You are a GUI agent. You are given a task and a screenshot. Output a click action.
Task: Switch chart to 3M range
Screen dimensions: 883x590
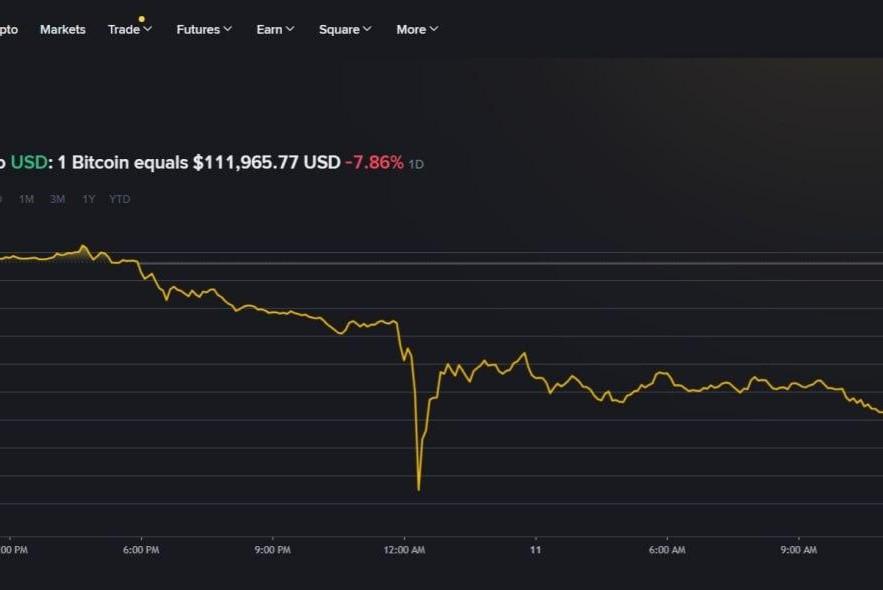(x=58, y=199)
